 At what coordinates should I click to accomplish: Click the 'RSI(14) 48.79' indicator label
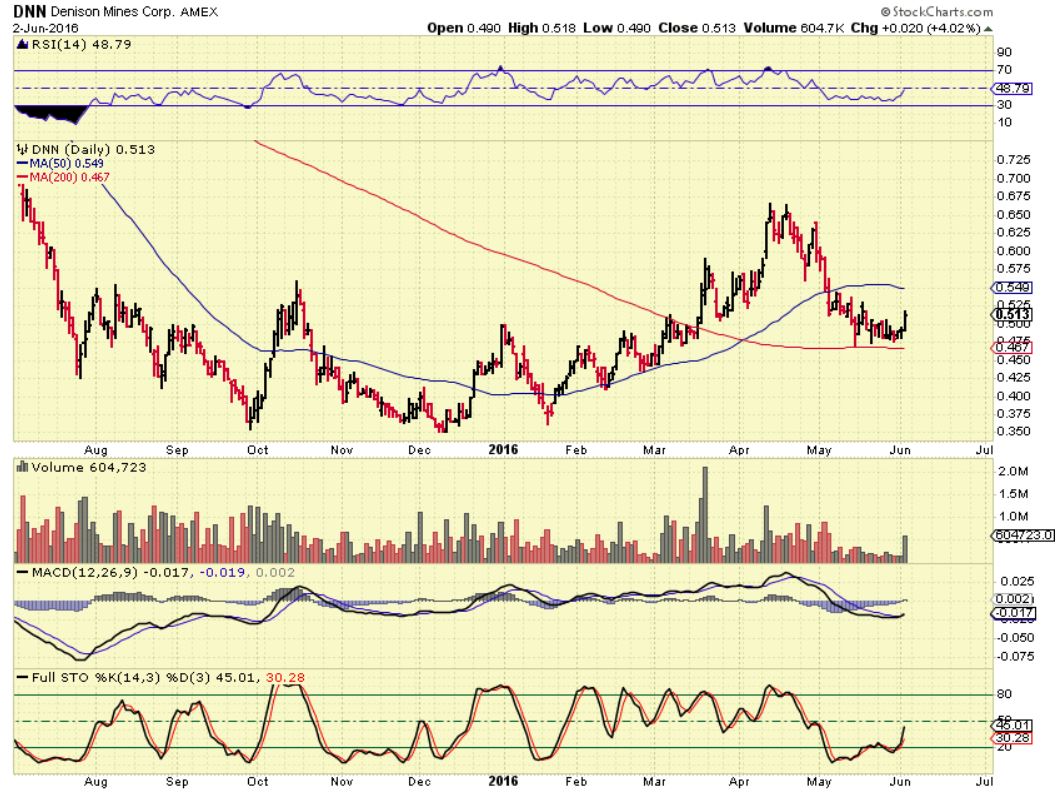click(x=81, y=45)
